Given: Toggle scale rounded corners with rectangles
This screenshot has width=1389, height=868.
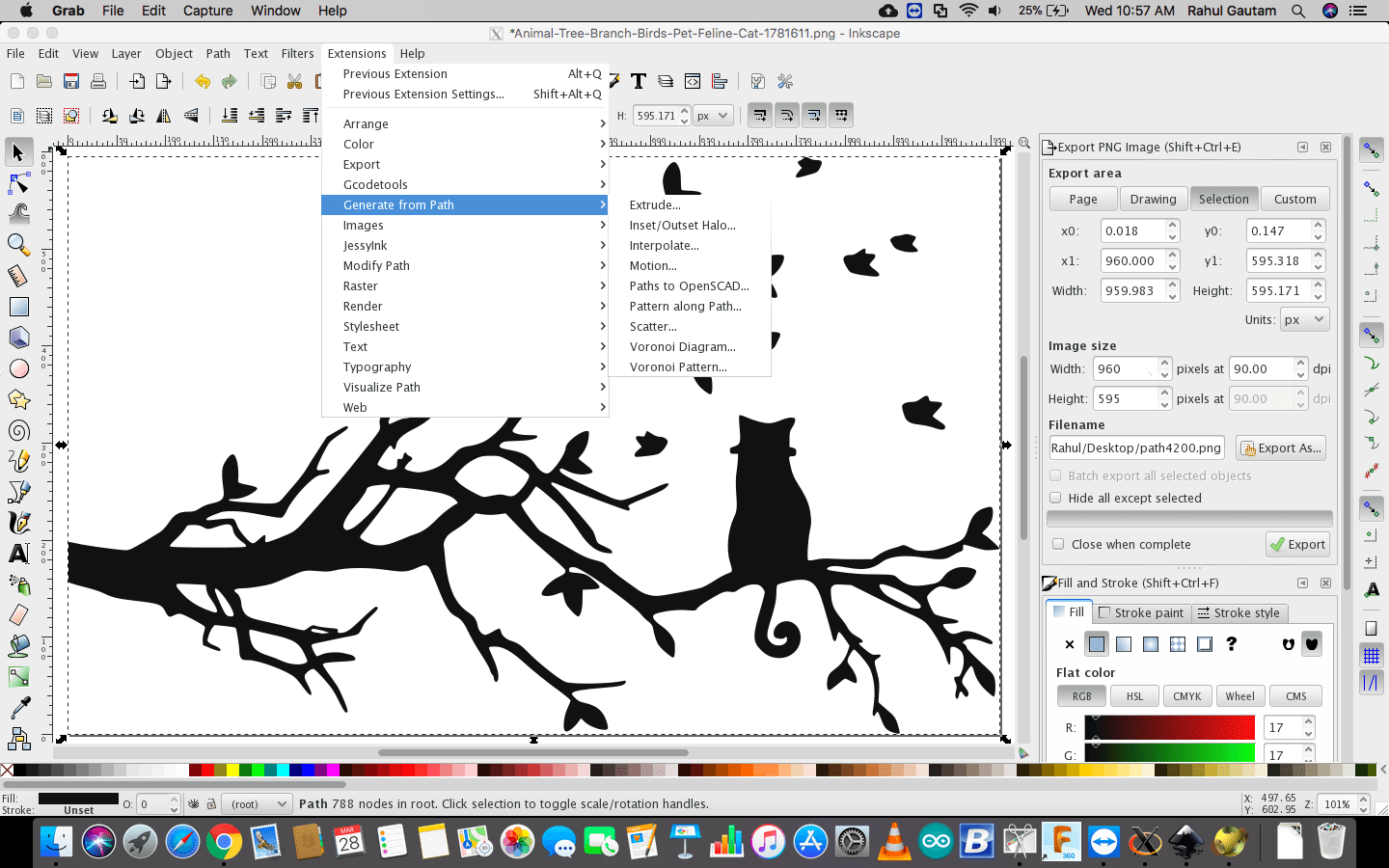Looking at the screenshot, I should tap(787, 116).
